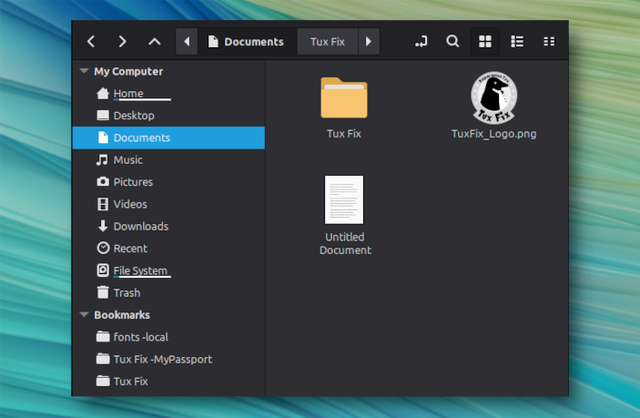This screenshot has height=418, width=640.
Task: Switch to icon grid view
Action: 485,41
